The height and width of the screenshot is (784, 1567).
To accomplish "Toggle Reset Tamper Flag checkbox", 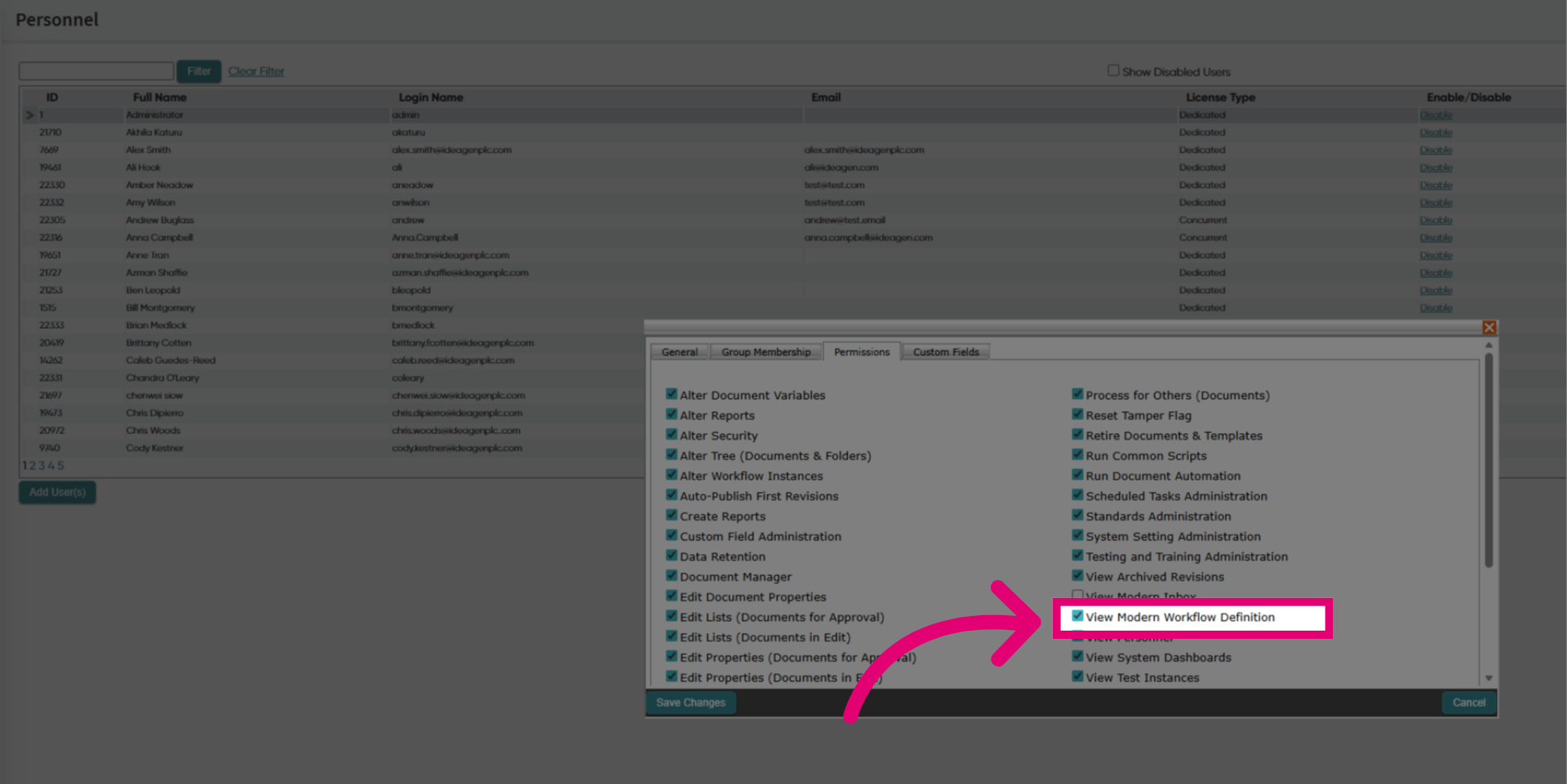I will point(1077,414).
